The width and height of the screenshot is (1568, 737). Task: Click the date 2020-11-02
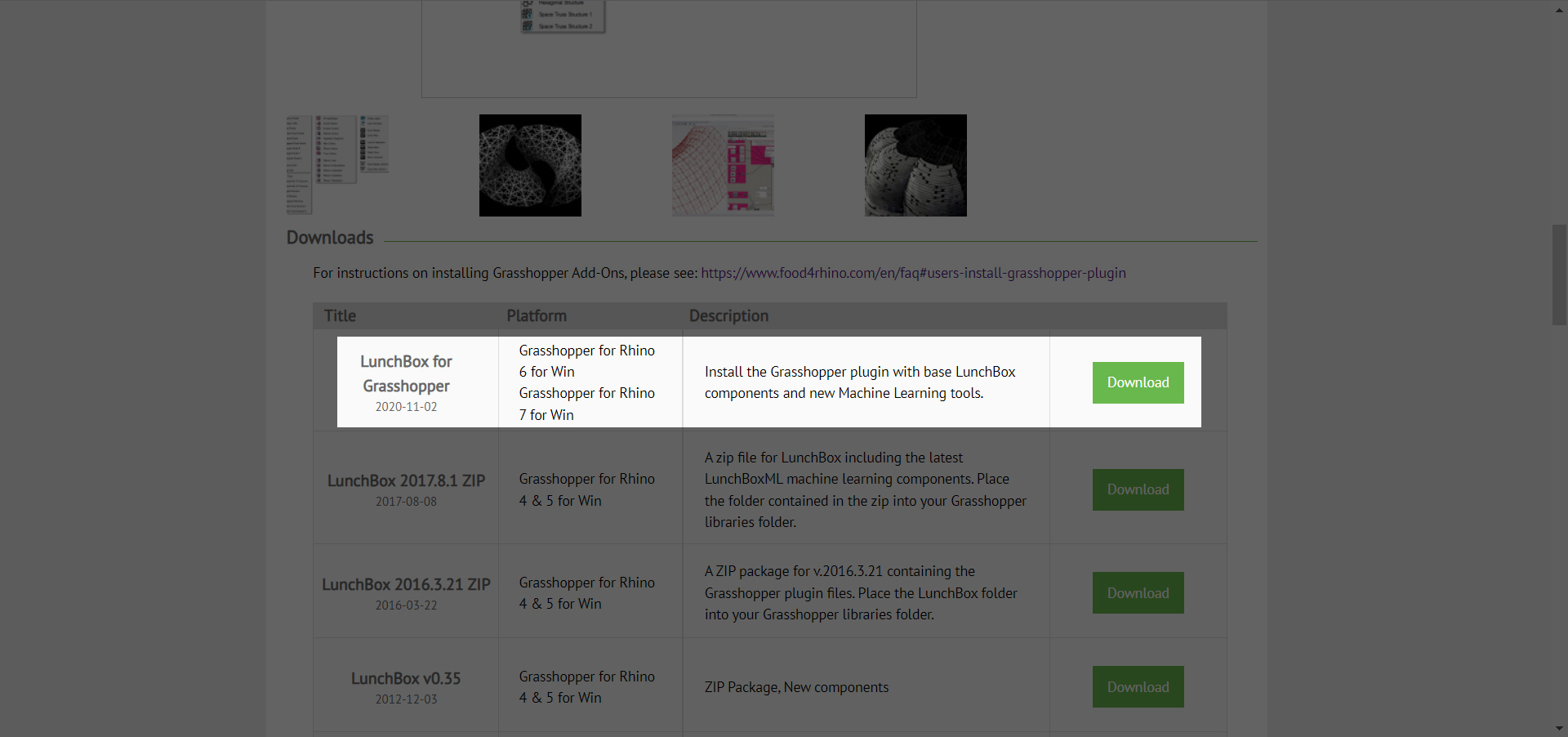point(406,407)
